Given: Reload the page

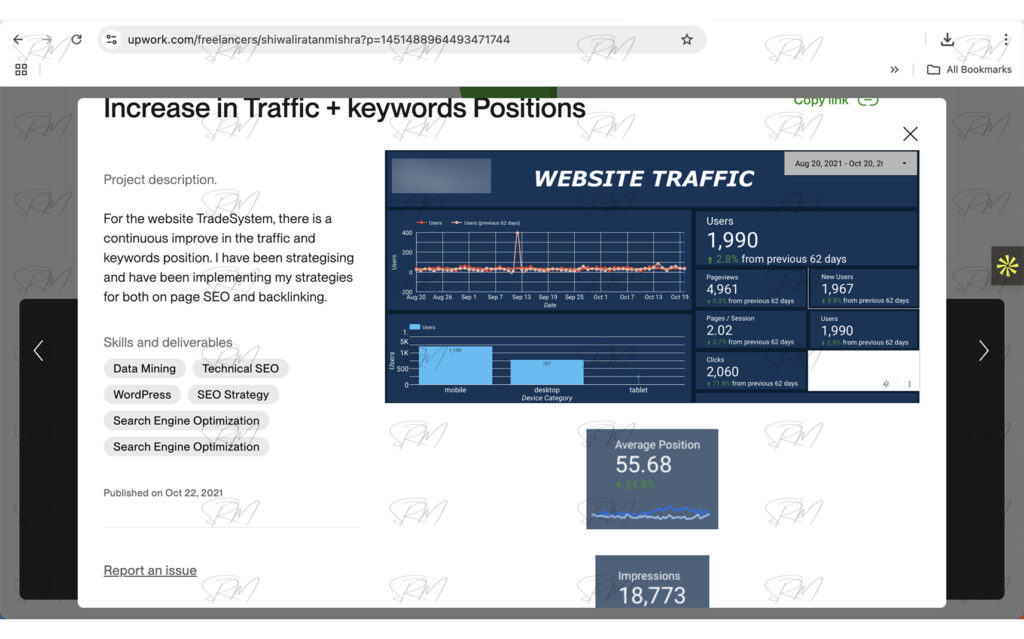Looking at the screenshot, I should 76,39.
